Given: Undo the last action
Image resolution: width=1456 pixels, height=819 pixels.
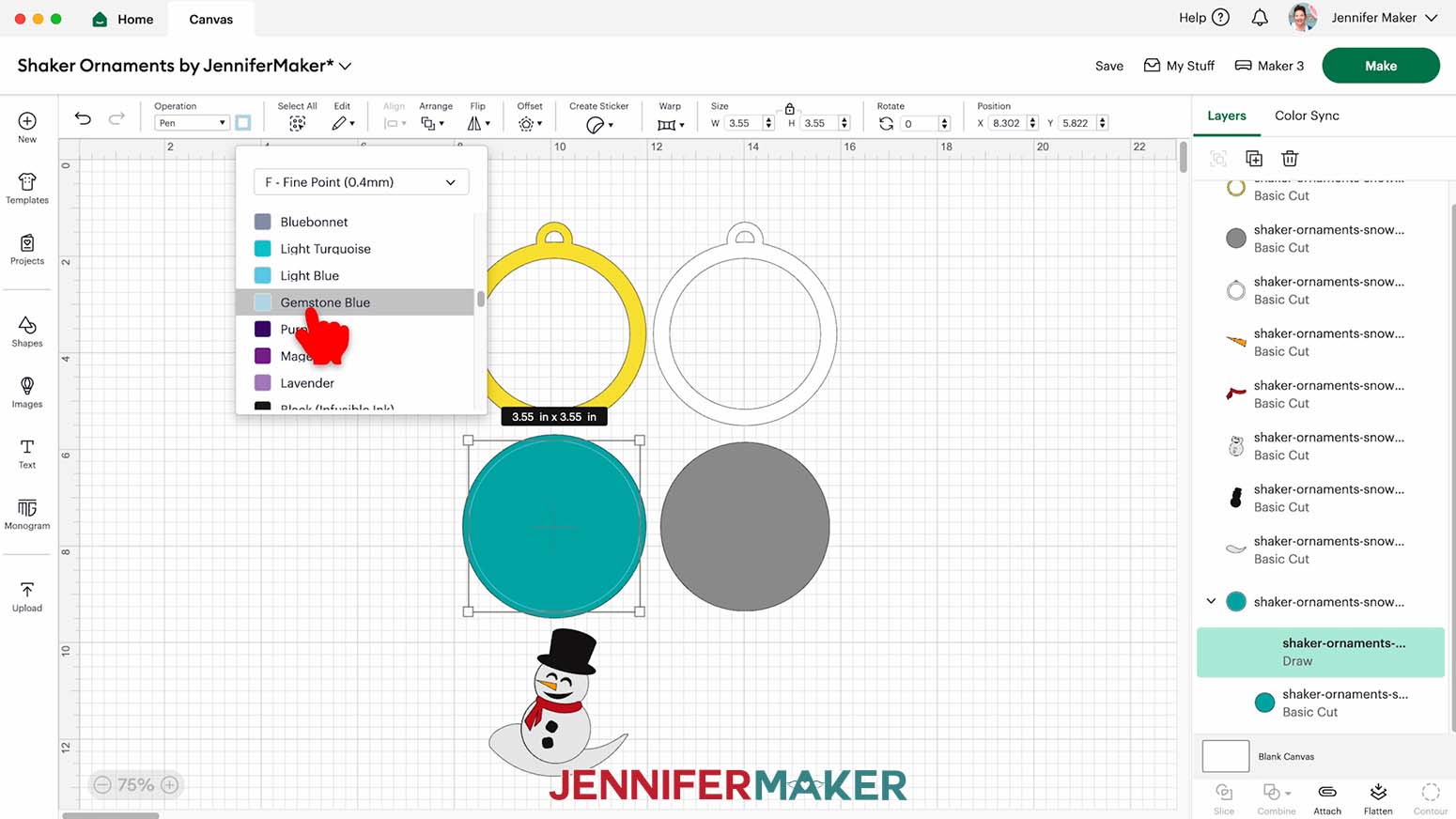Looking at the screenshot, I should [83, 117].
